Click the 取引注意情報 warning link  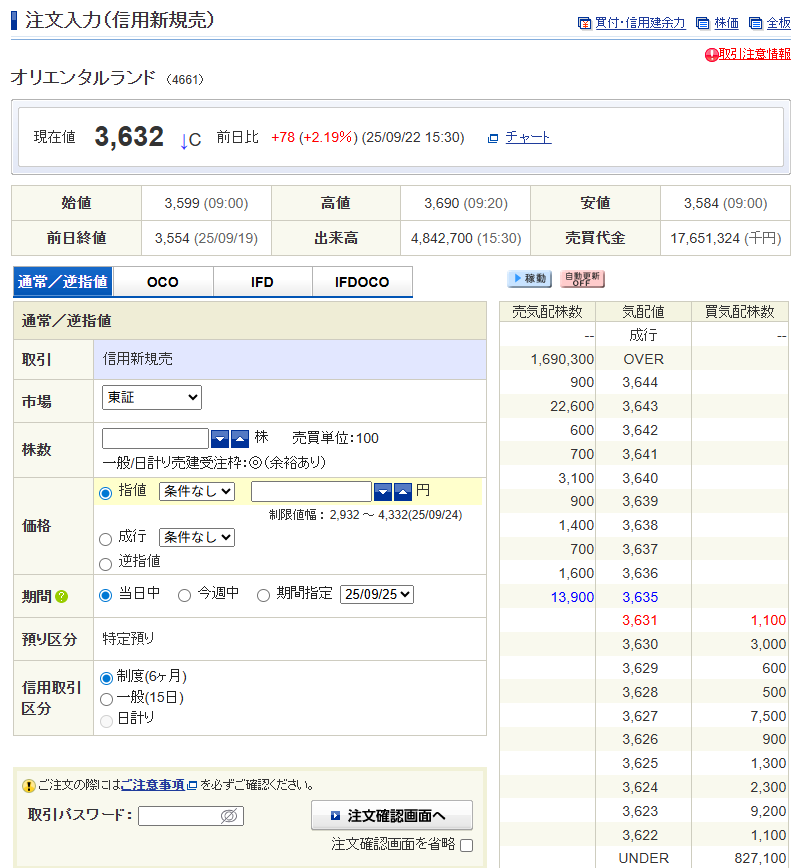pyautogui.click(x=754, y=54)
